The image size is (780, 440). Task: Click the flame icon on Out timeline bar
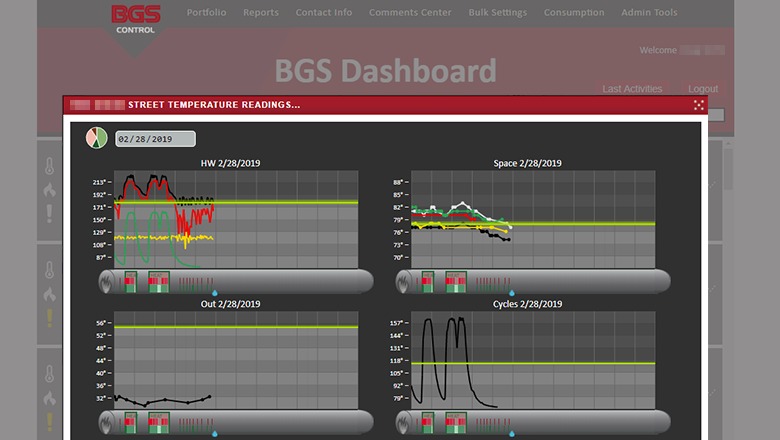pos(105,423)
